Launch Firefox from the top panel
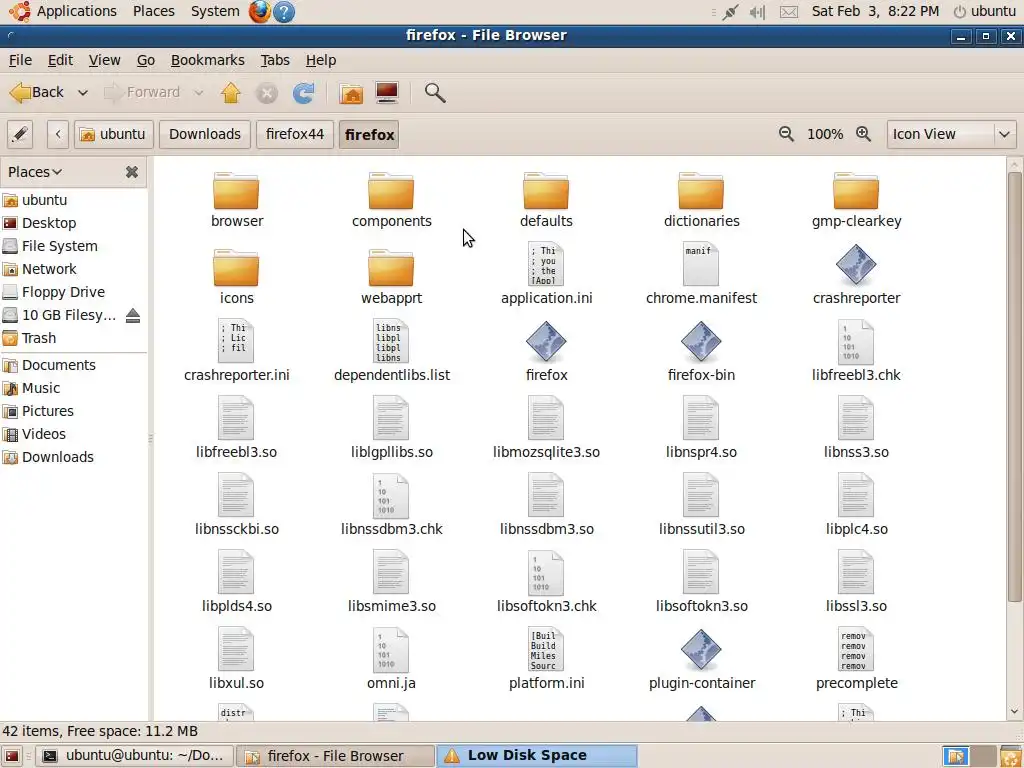1024x768 pixels. coord(259,11)
